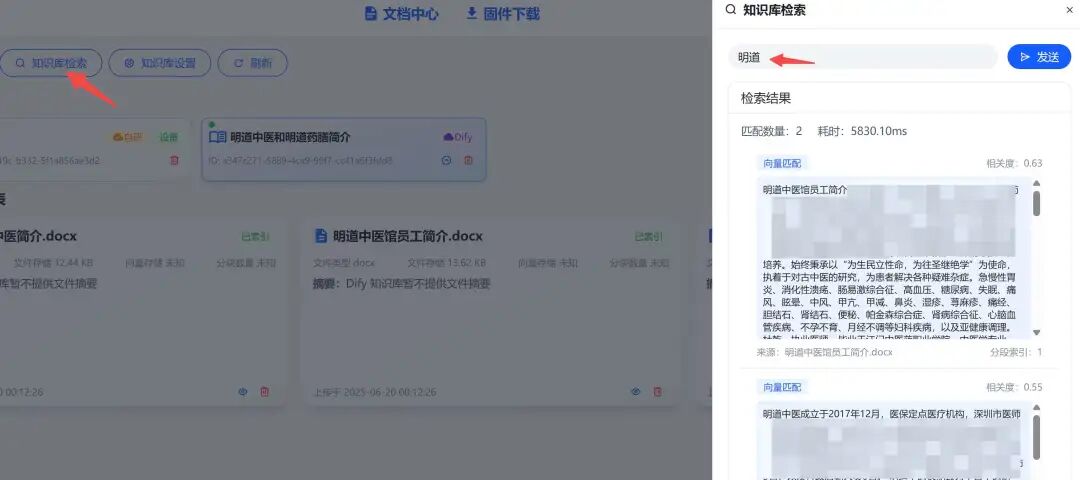Delete the 自研 knowledge base card

[174, 160]
